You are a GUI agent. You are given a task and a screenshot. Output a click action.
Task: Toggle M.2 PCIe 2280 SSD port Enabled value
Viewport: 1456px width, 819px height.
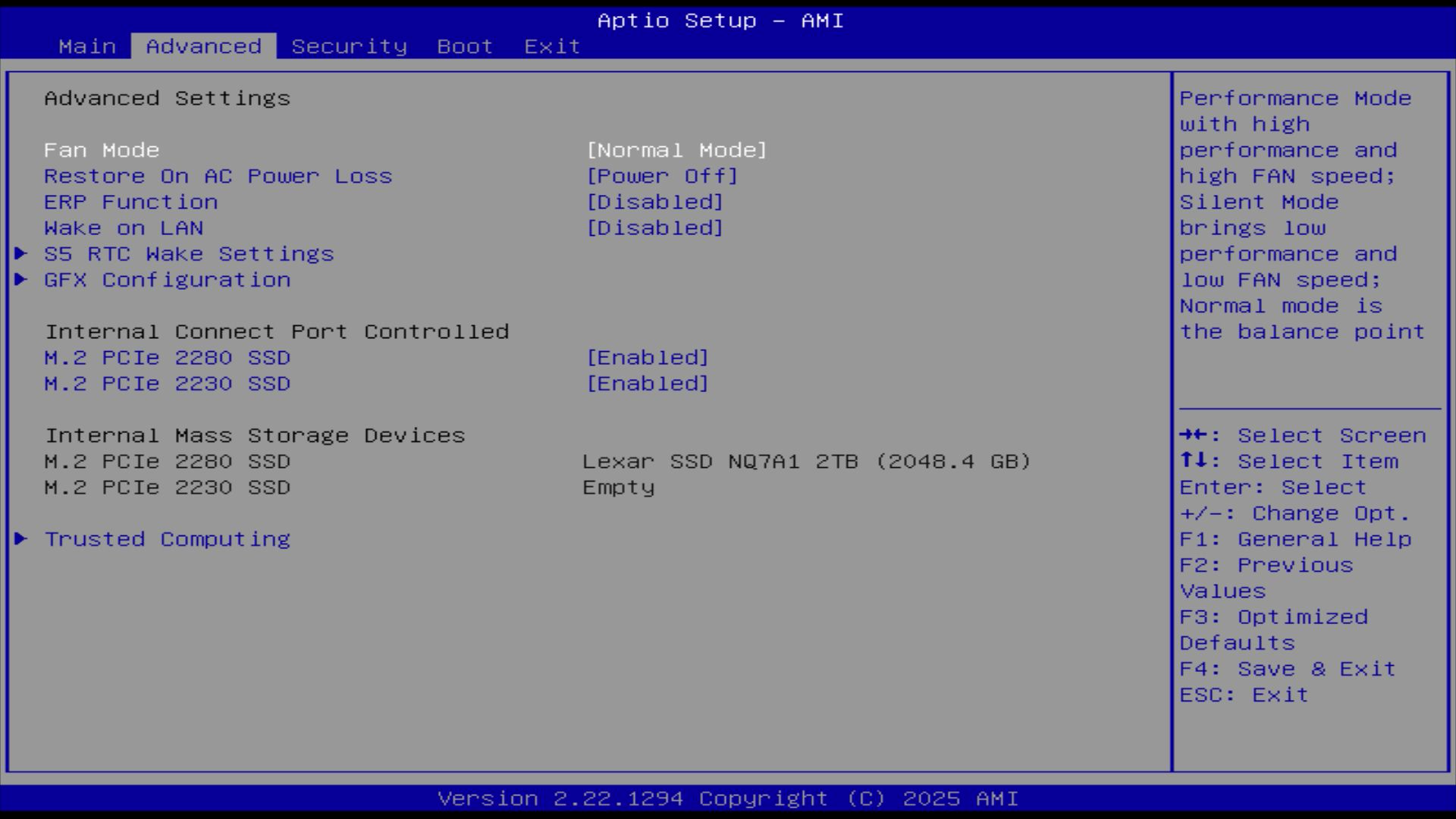coord(647,357)
